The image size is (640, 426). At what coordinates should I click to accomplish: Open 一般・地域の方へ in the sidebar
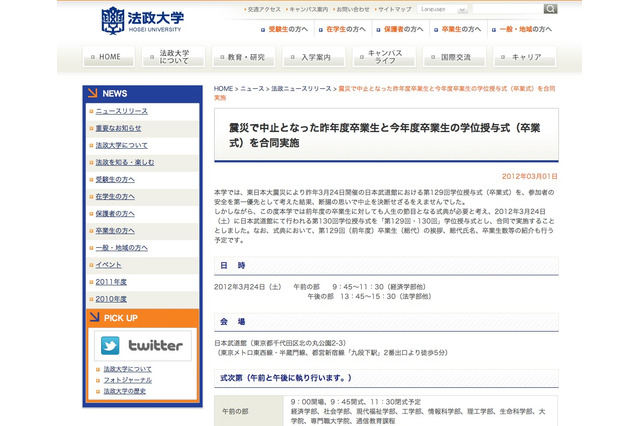point(121,248)
